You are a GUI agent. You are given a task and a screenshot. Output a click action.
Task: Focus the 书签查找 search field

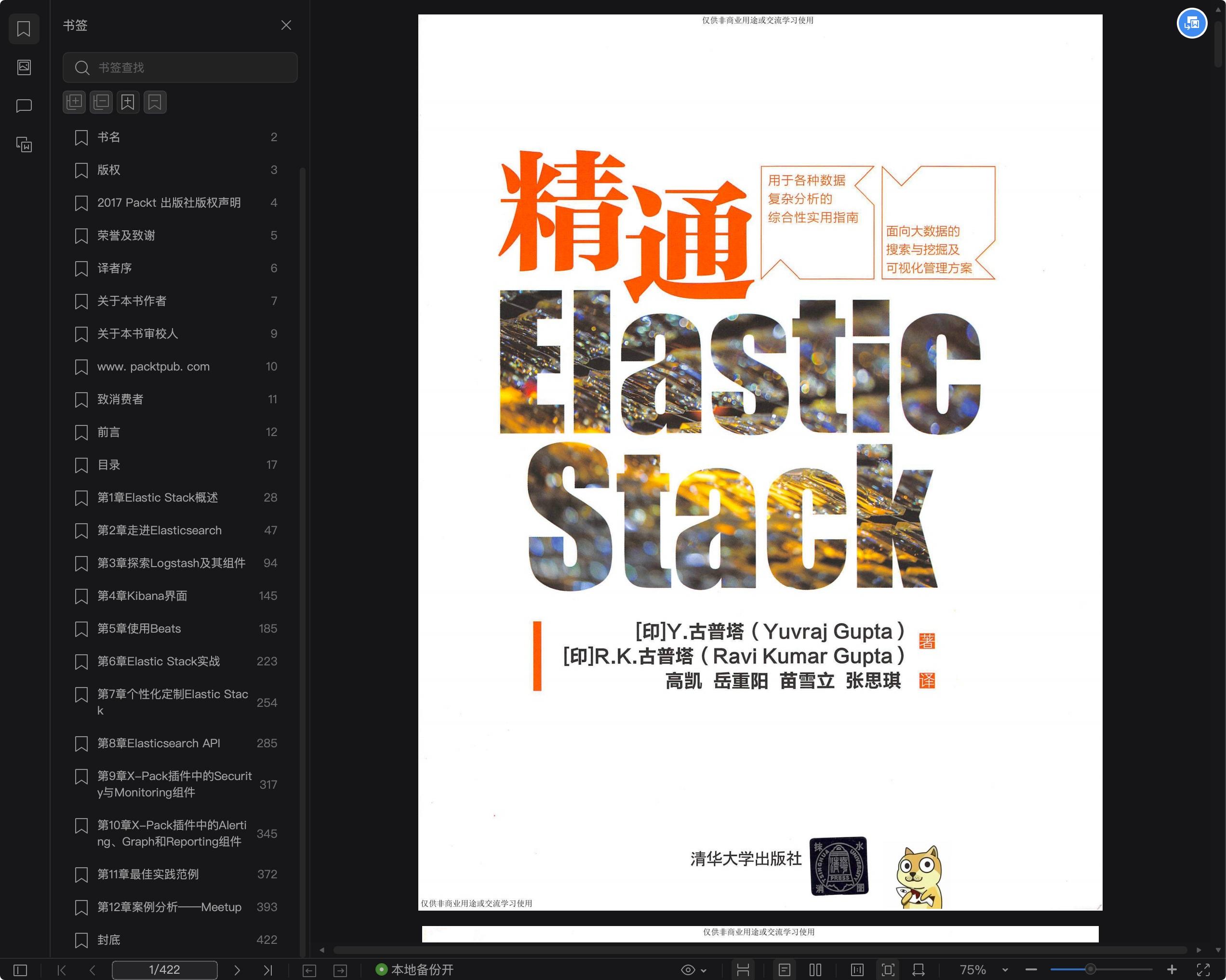coord(180,67)
